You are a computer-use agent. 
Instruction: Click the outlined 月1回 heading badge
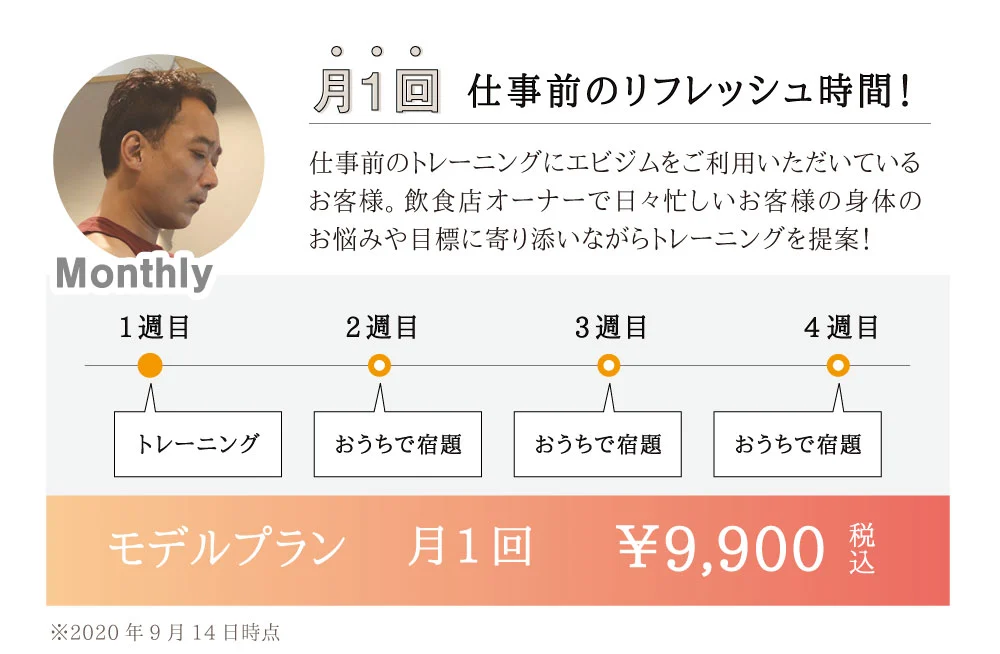(x=376, y=92)
